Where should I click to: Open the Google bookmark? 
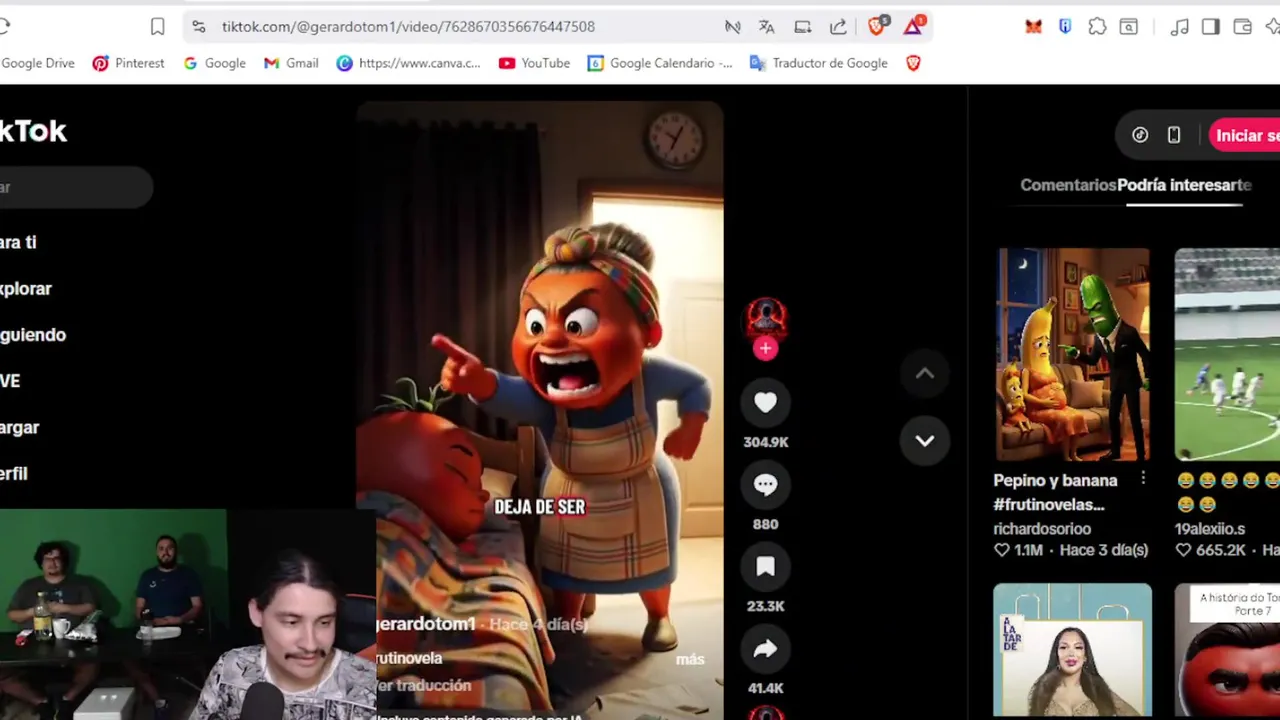pos(214,63)
